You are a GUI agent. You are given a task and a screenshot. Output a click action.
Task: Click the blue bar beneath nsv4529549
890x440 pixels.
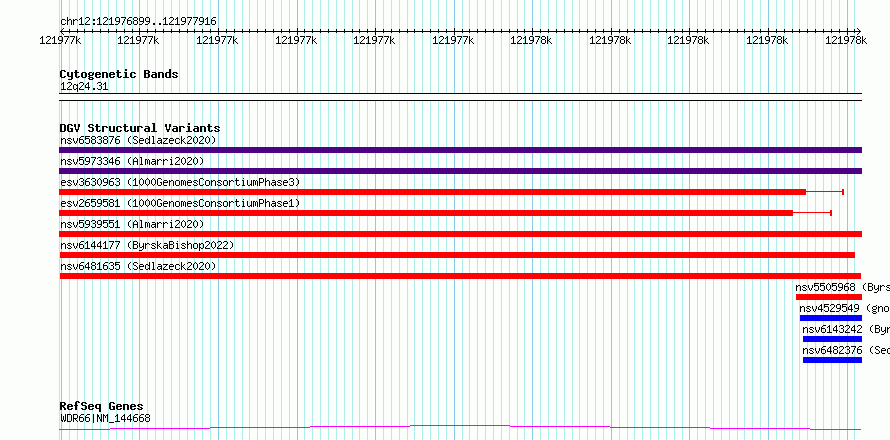point(831,318)
